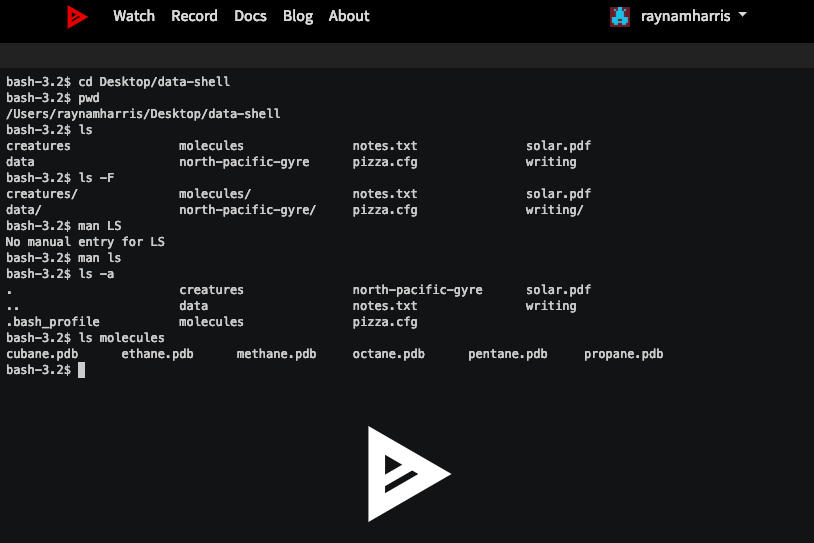Click pentane.pdb in the listing

[x=508, y=354]
